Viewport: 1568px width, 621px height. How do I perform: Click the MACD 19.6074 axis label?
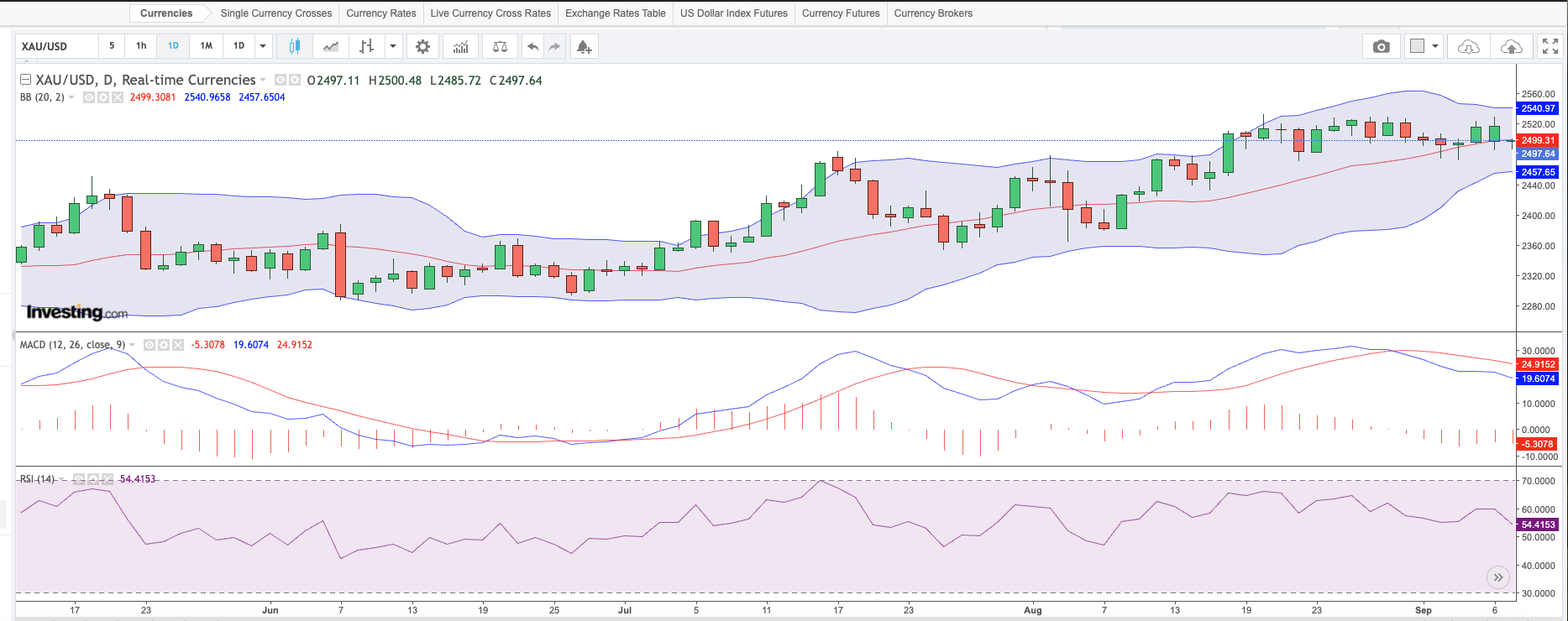coord(1539,378)
